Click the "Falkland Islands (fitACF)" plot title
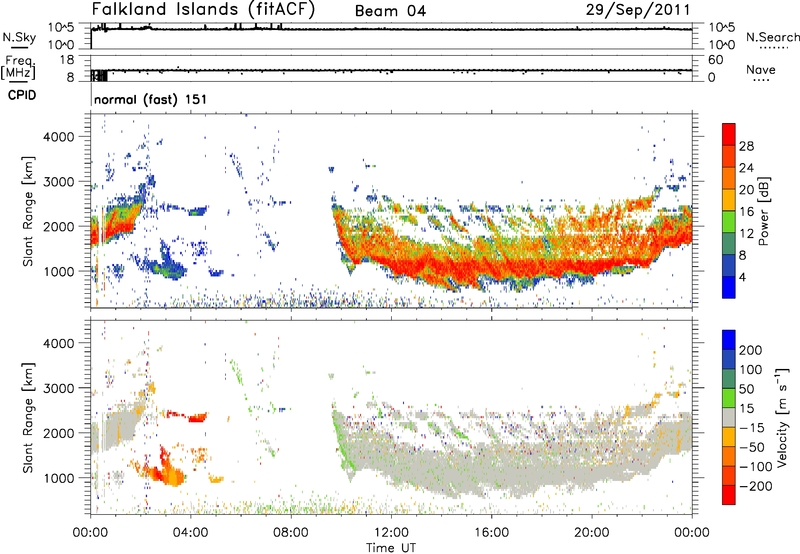Image resolution: width=800 pixels, height=554 pixels. pyautogui.click(x=203, y=9)
